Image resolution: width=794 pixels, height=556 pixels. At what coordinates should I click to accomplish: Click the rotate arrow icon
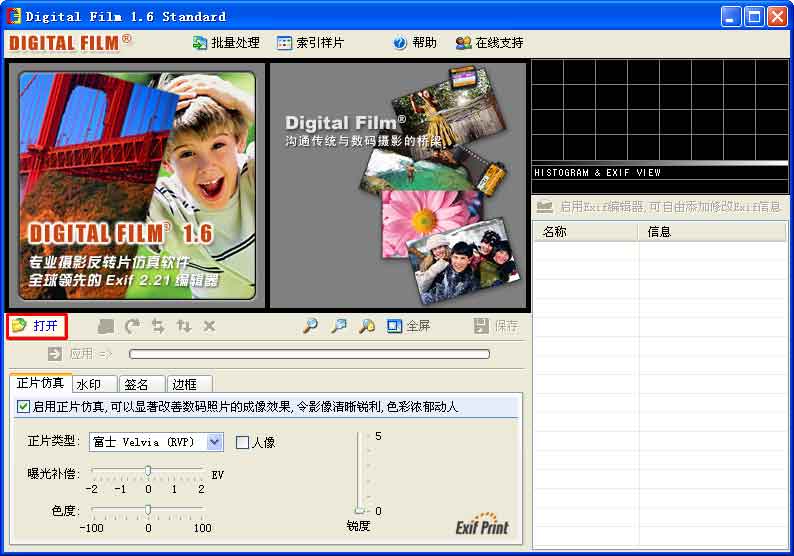(x=133, y=326)
